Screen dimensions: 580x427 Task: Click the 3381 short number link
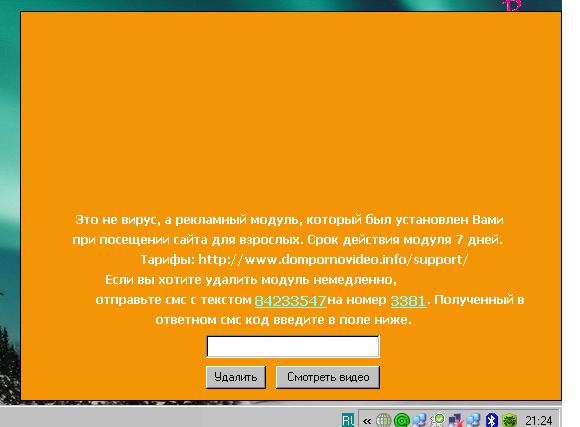[408, 300]
